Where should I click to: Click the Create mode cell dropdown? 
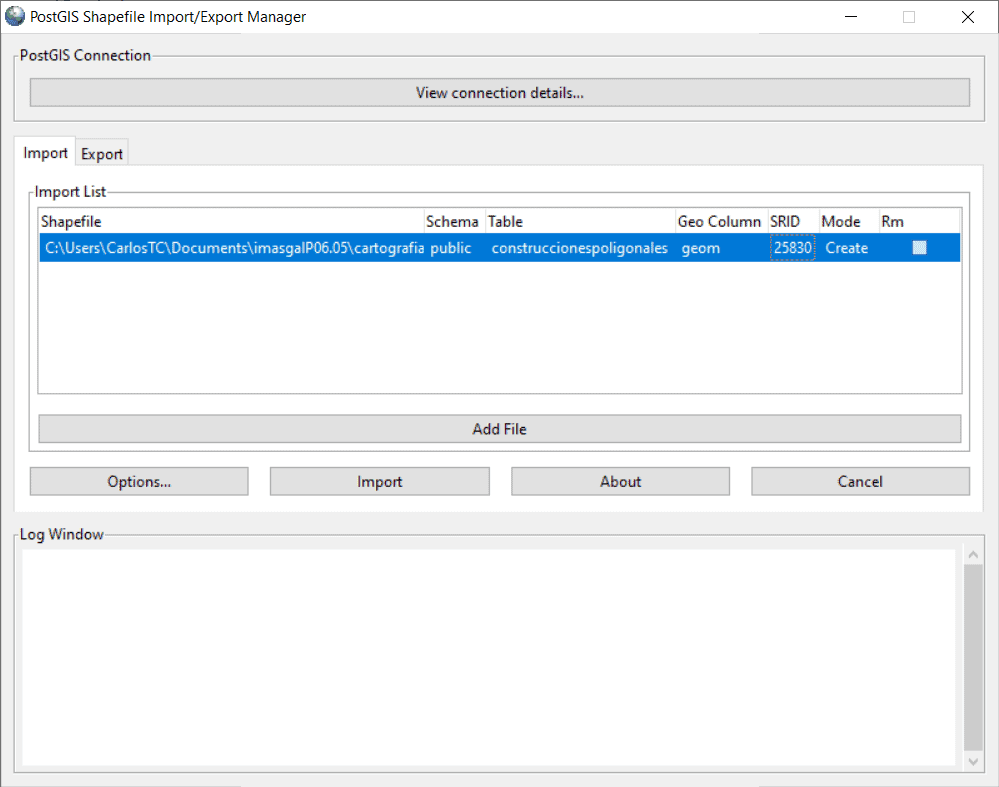[x=846, y=248]
